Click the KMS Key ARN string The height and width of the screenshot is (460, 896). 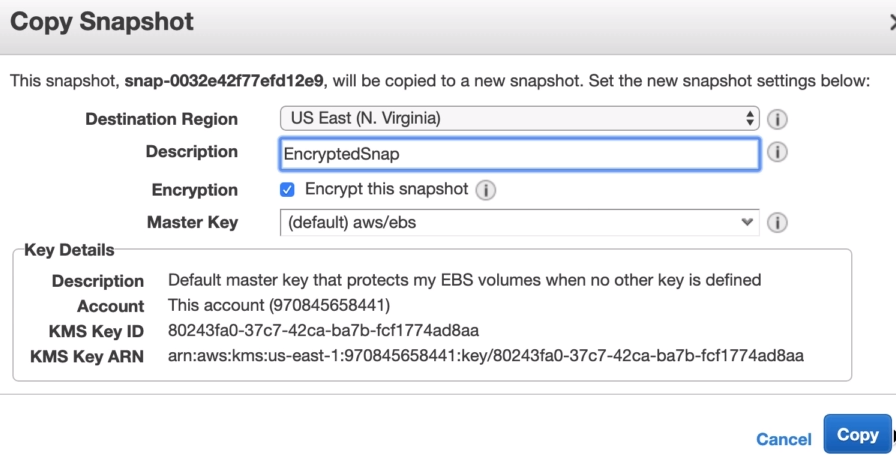point(486,356)
